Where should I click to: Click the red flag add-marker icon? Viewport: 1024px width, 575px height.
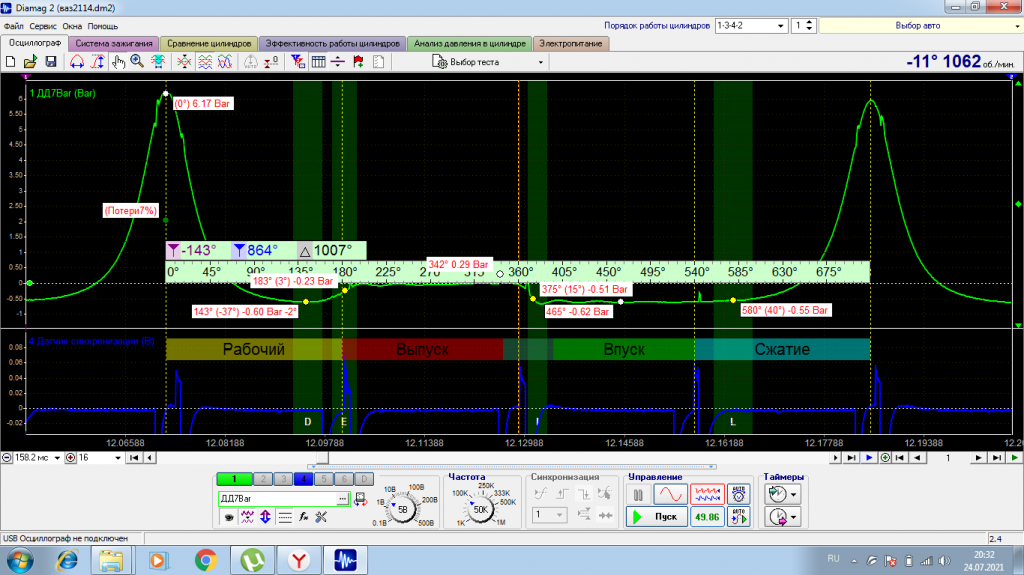(358, 62)
